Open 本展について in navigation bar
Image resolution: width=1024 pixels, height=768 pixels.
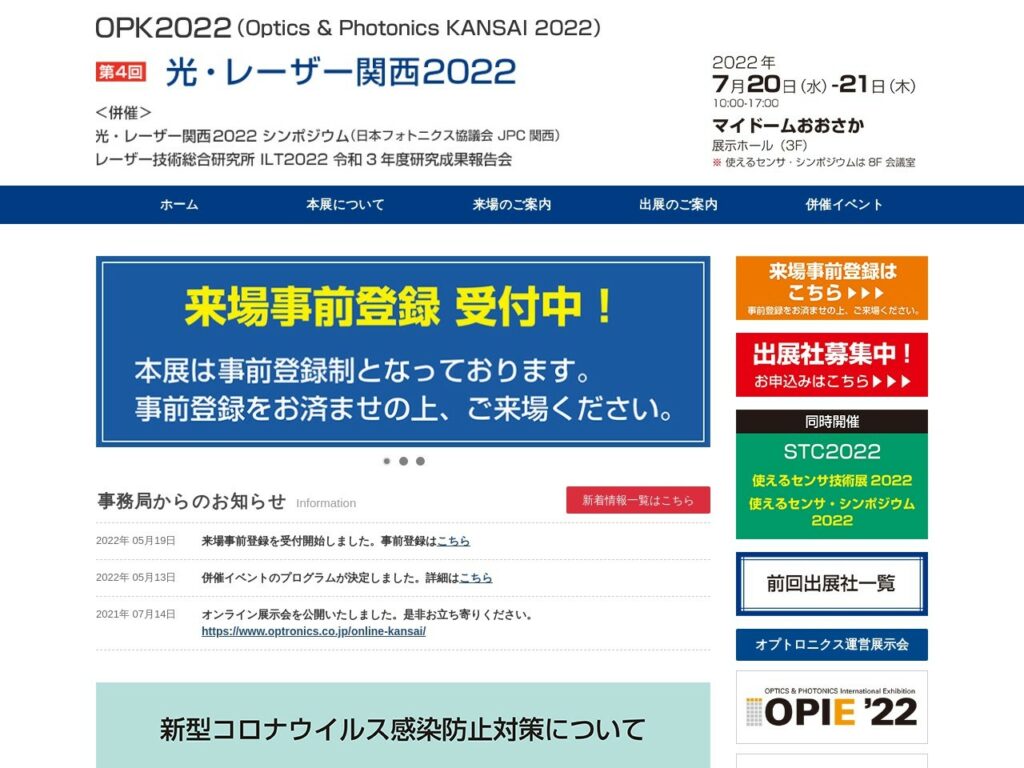coord(345,204)
